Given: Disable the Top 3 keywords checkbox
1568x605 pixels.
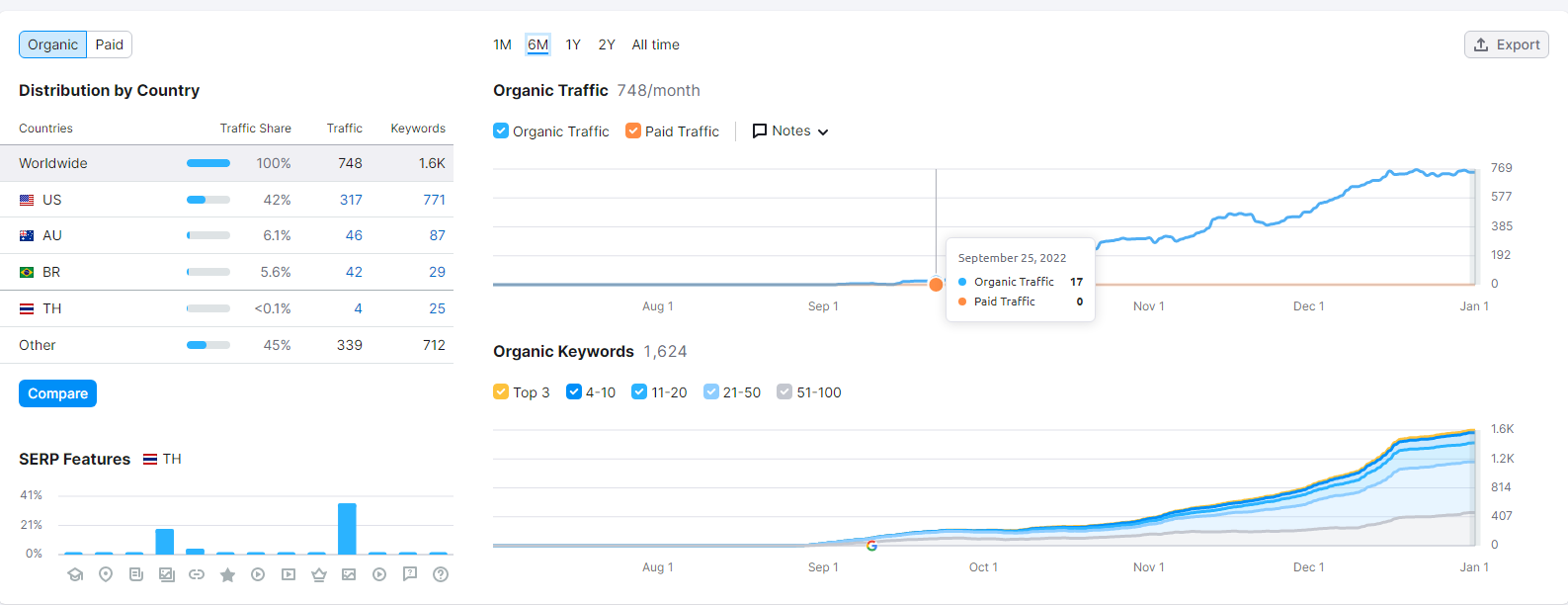Looking at the screenshot, I should 501,392.
